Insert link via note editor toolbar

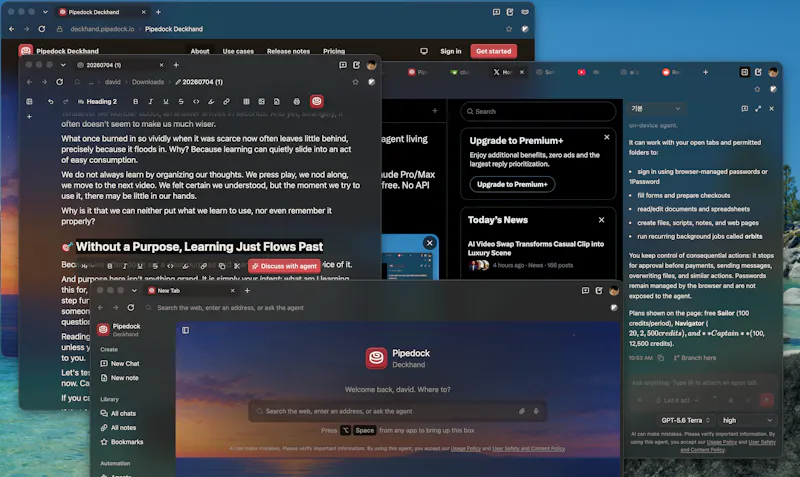226,102
